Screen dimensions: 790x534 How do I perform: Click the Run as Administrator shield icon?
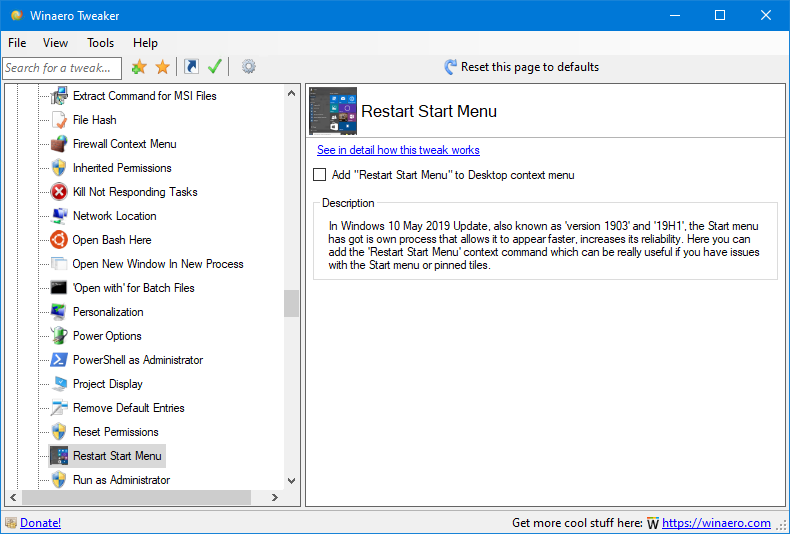(59, 480)
